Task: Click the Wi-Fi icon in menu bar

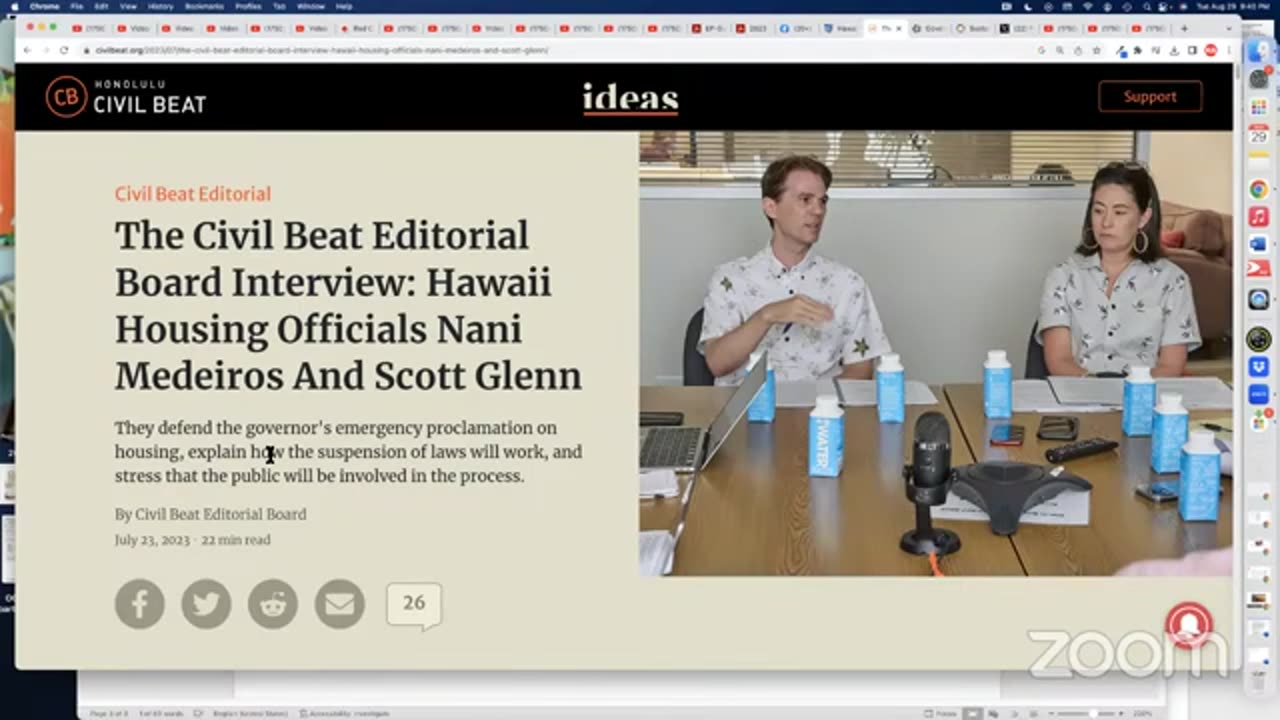Action: pos(1087,6)
